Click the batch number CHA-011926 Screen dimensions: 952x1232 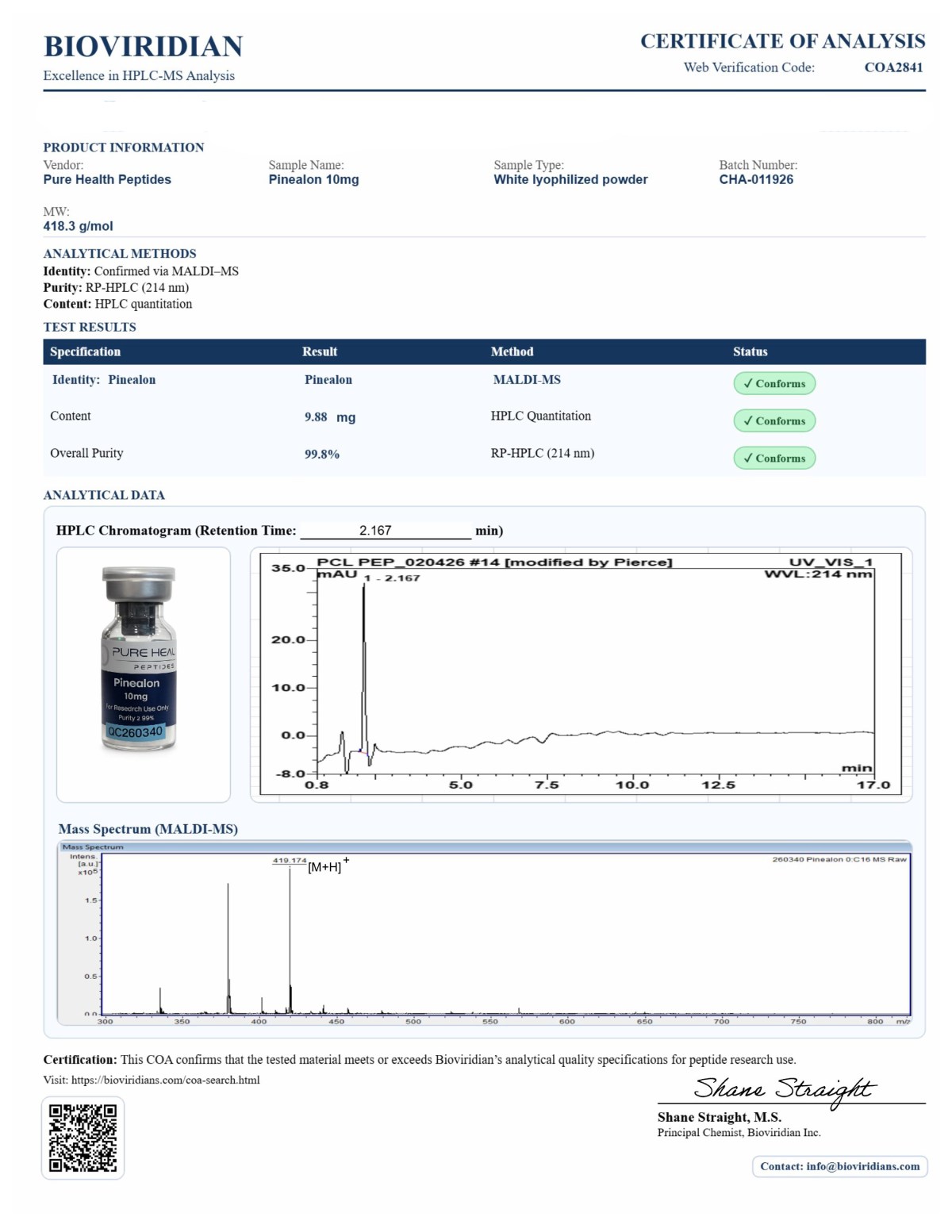(x=756, y=179)
